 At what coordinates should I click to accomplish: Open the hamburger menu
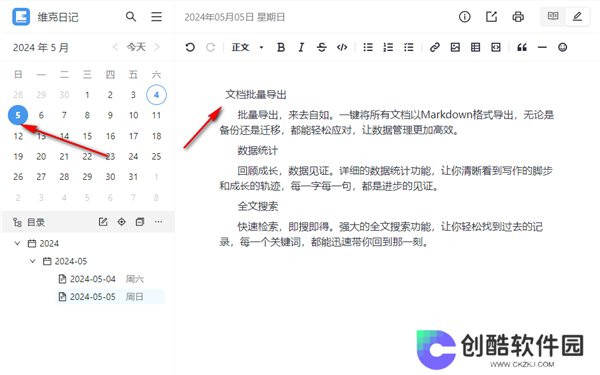click(x=156, y=17)
